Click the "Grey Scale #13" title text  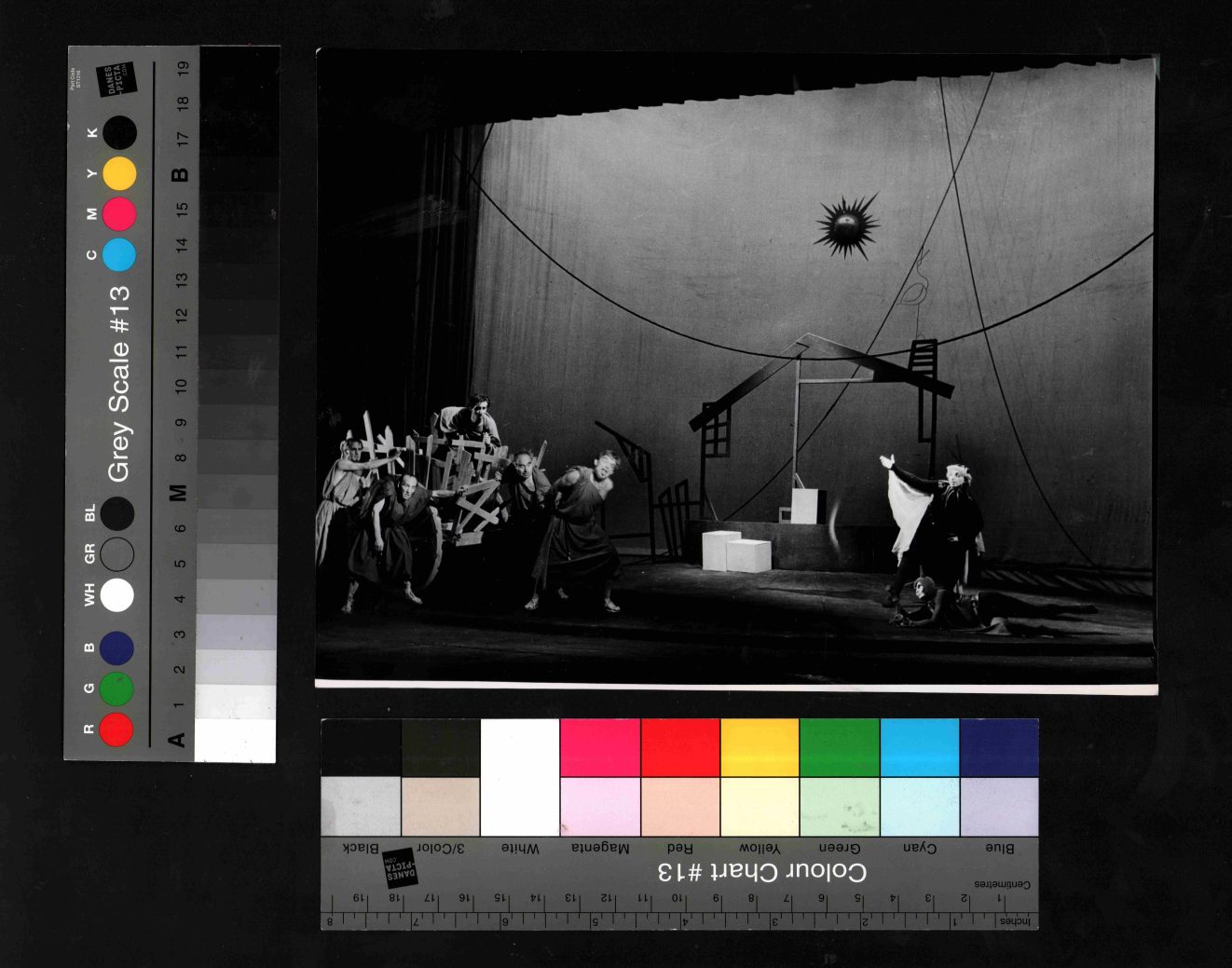tap(119, 383)
